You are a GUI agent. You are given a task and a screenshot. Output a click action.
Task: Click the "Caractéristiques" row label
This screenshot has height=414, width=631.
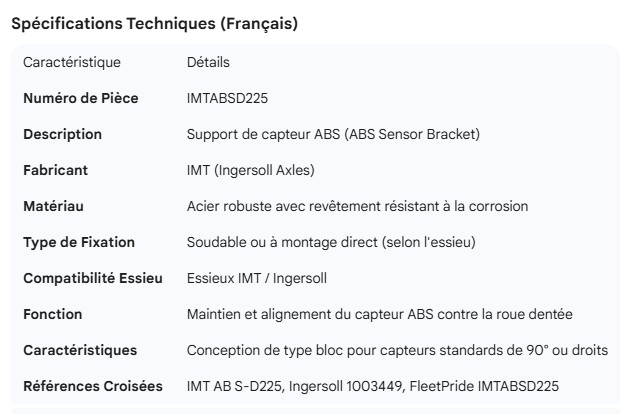tap(80, 350)
